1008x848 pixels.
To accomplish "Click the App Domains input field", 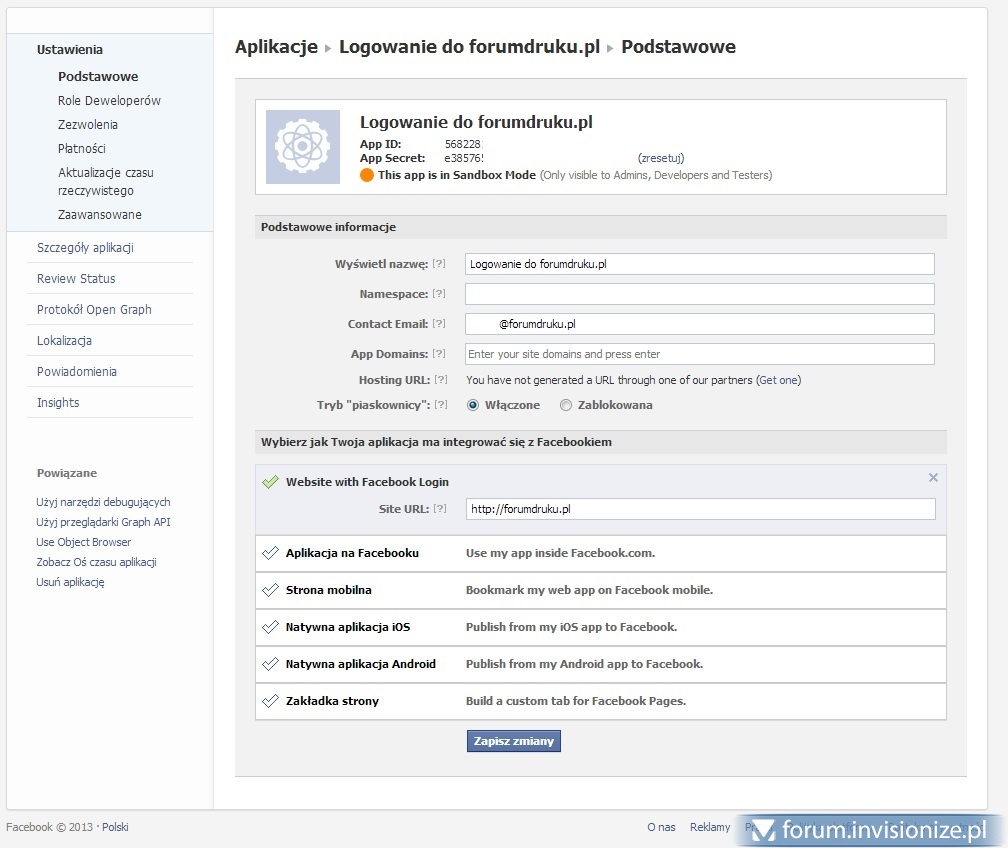I will (x=699, y=354).
